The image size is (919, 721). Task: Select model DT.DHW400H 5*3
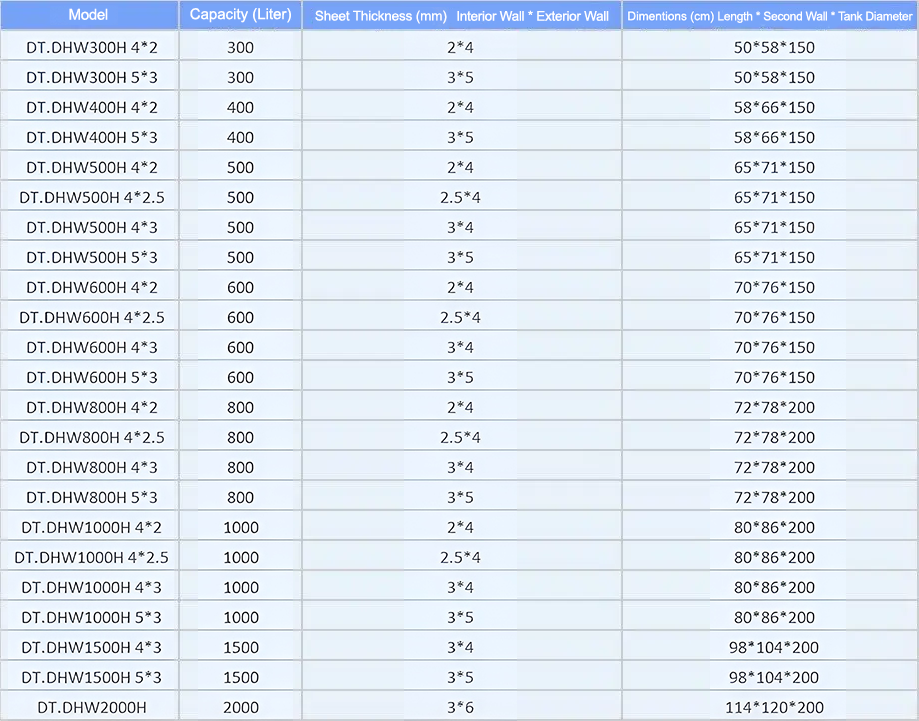91,137
